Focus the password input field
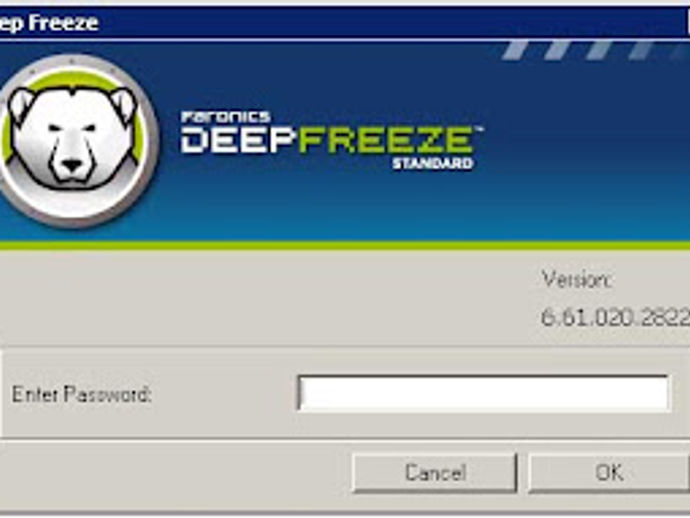 484,393
